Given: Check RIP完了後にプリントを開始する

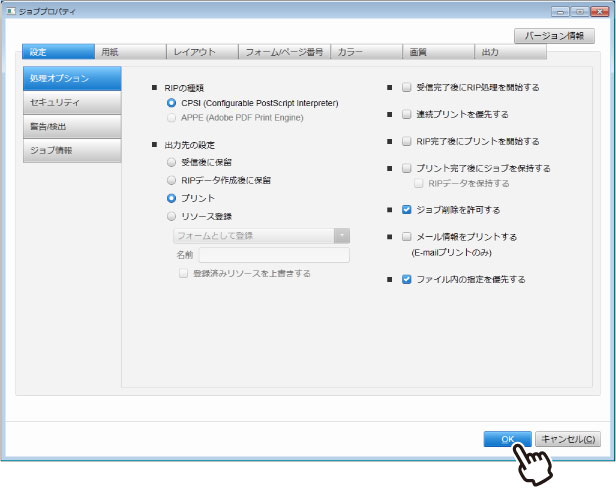Looking at the screenshot, I should coord(407,141).
